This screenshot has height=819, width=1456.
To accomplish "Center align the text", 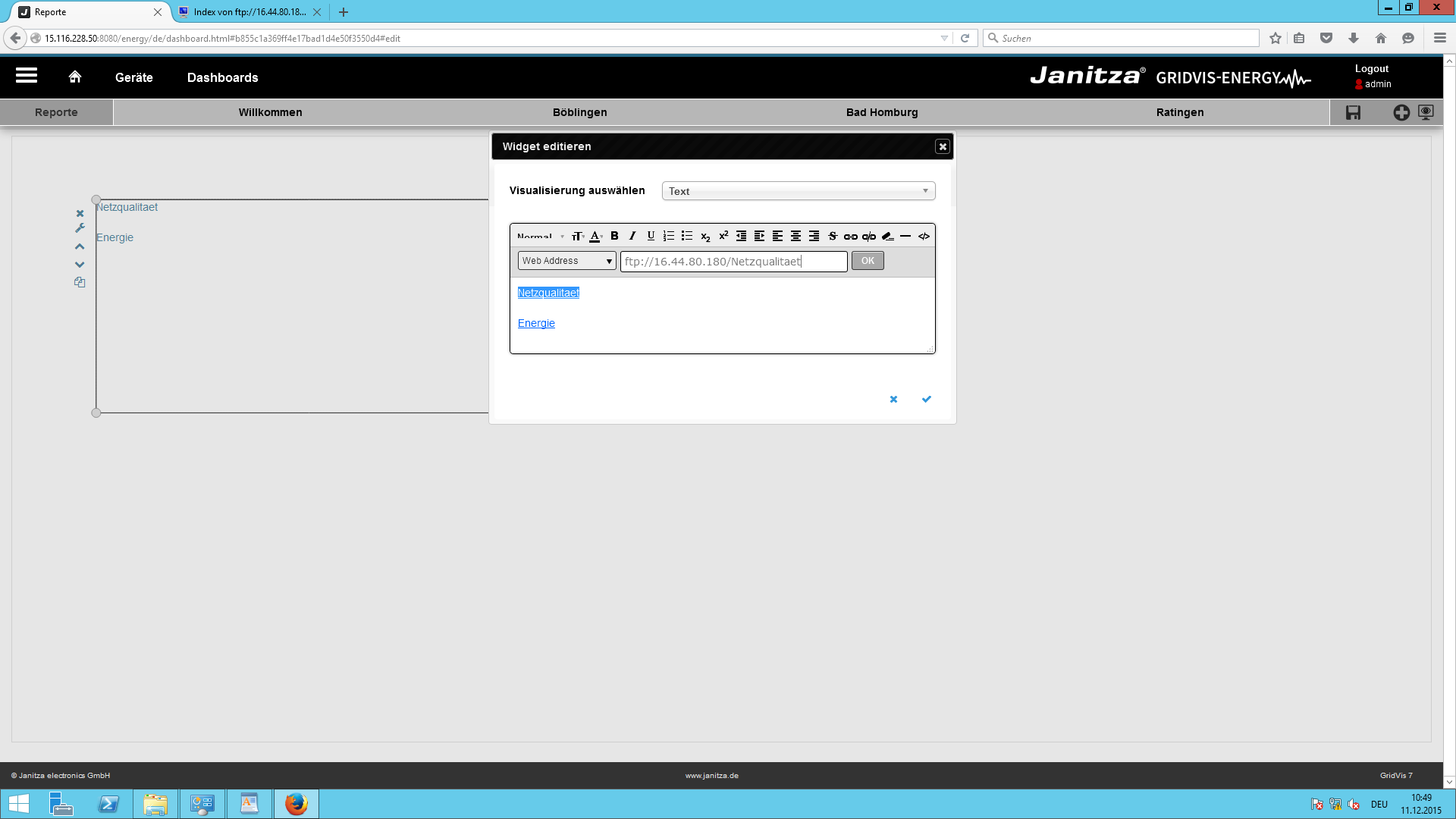I will [x=795, y=236].
